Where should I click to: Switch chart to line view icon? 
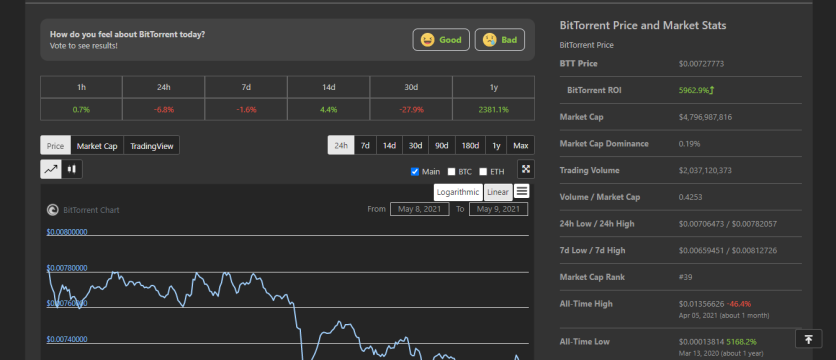[x=51, y=169]
